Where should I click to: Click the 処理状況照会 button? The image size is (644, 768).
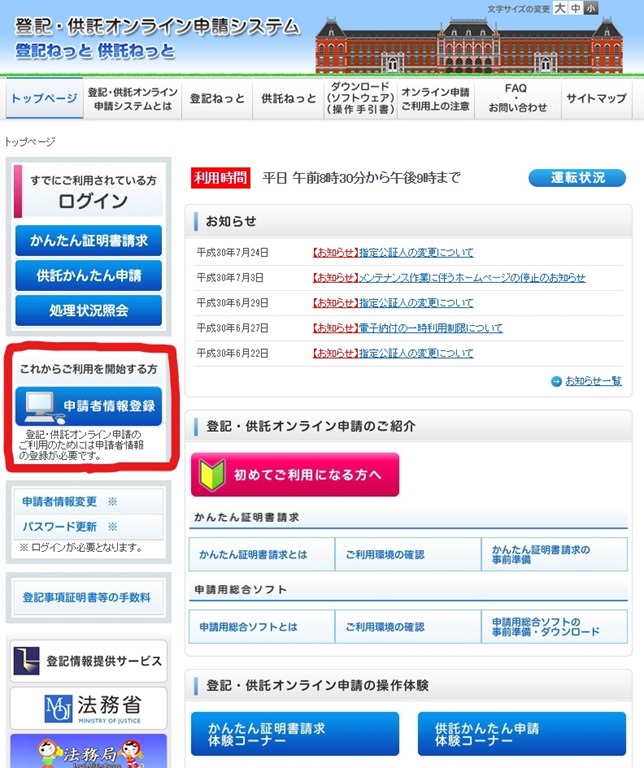click(x=88, y=311)
